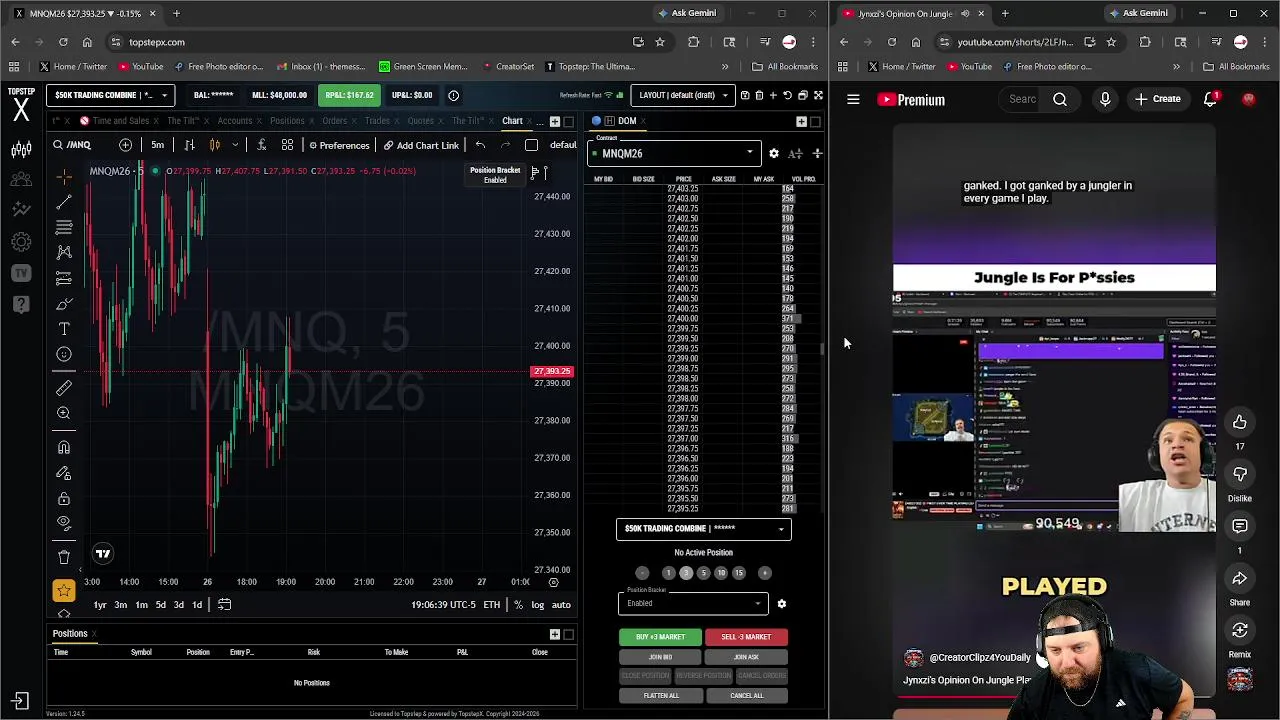This screenshot has width=1280, height=720.
Task: Select the crosshair cursor tool in chart sidebar
Action: tap(64, 177)
